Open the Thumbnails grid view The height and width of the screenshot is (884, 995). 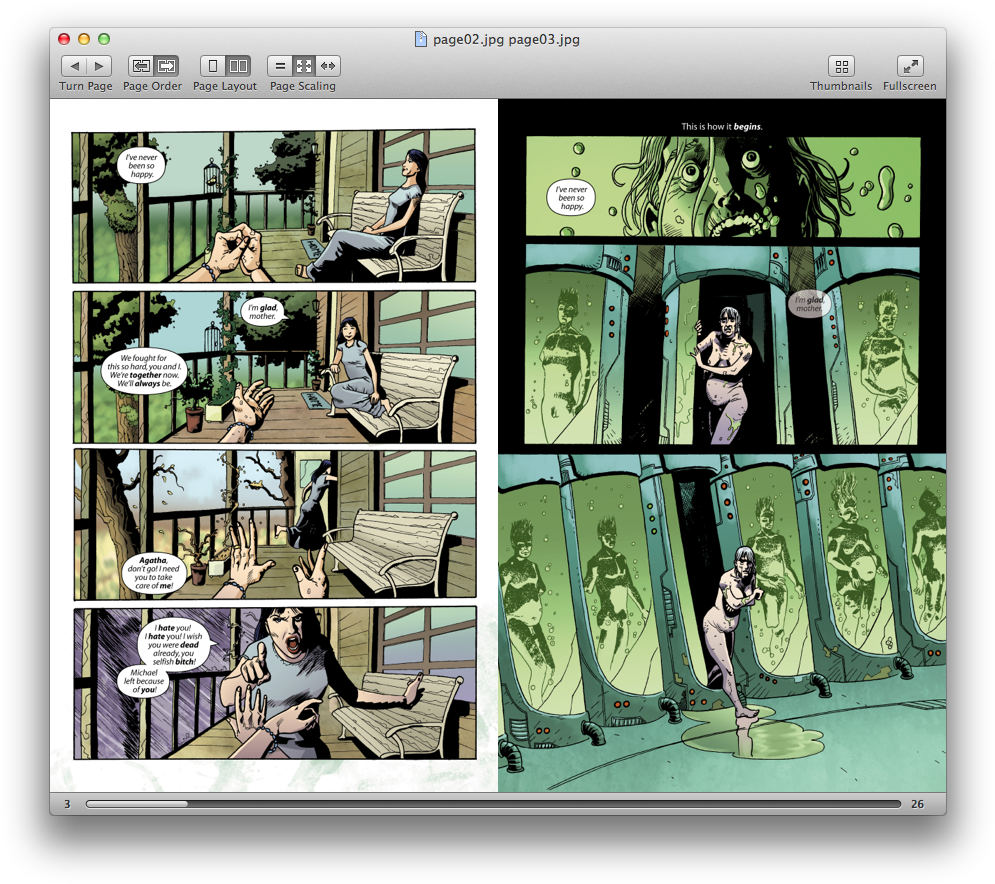841,66
